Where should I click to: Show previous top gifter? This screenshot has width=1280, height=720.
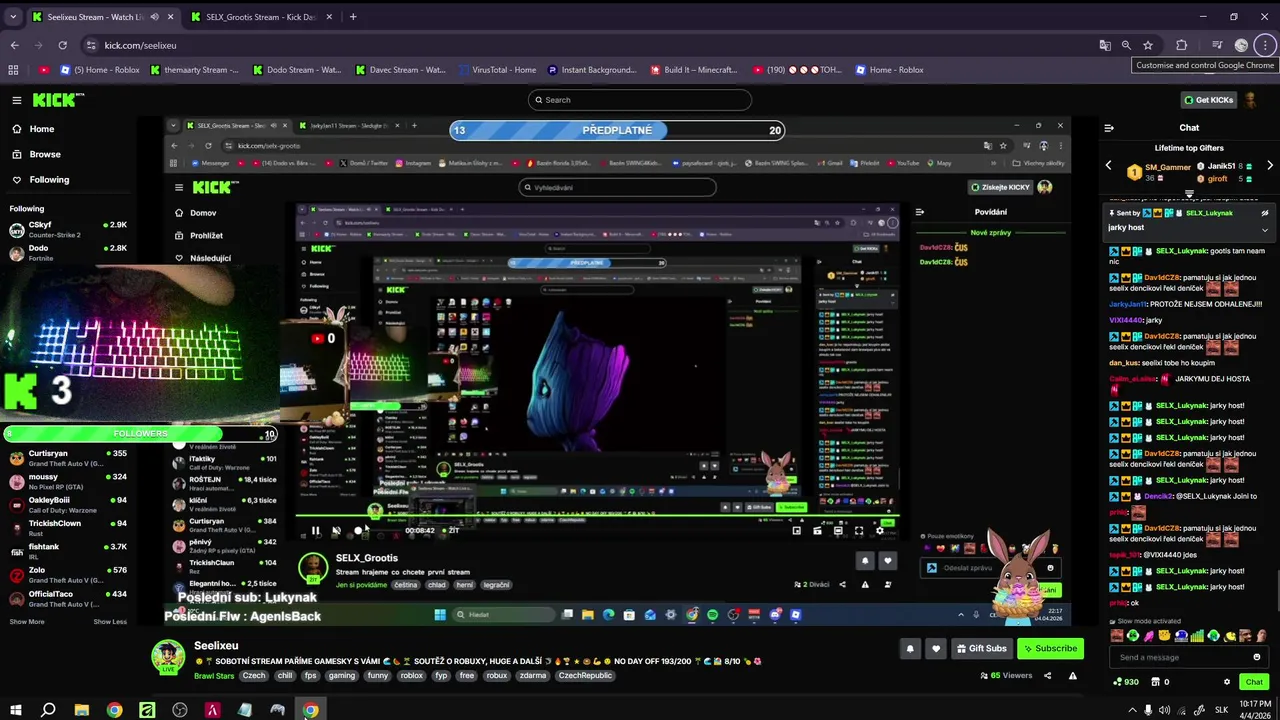click(1108, 165)
